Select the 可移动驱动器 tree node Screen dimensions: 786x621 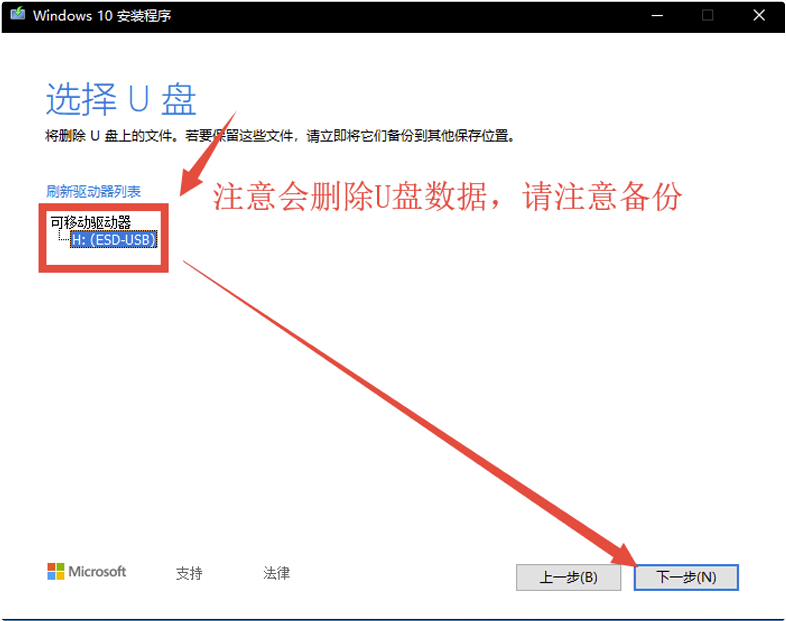coord(91,222)
